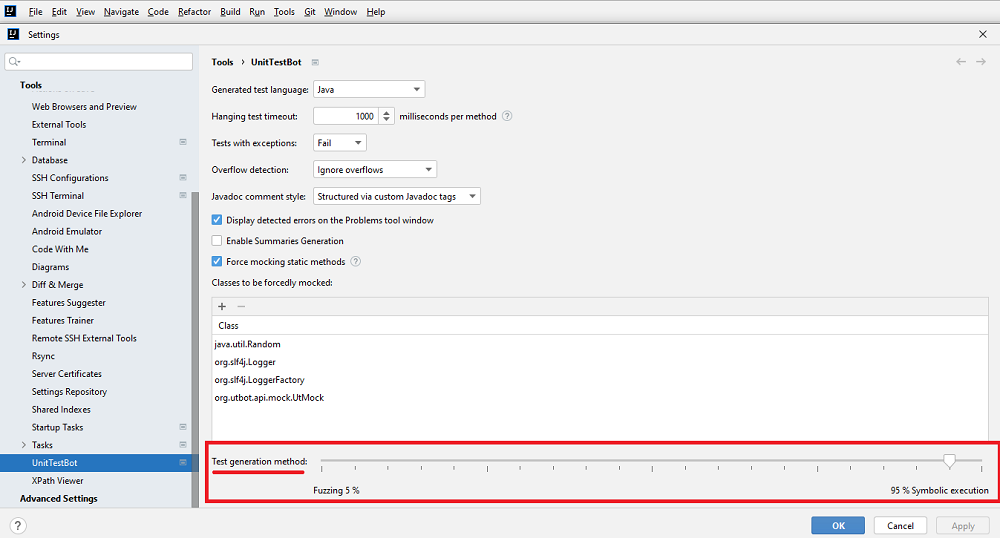Enable Summaries Generation checkbox
This screenshot has height=538, width=1000.
click(x=217, y=241)
